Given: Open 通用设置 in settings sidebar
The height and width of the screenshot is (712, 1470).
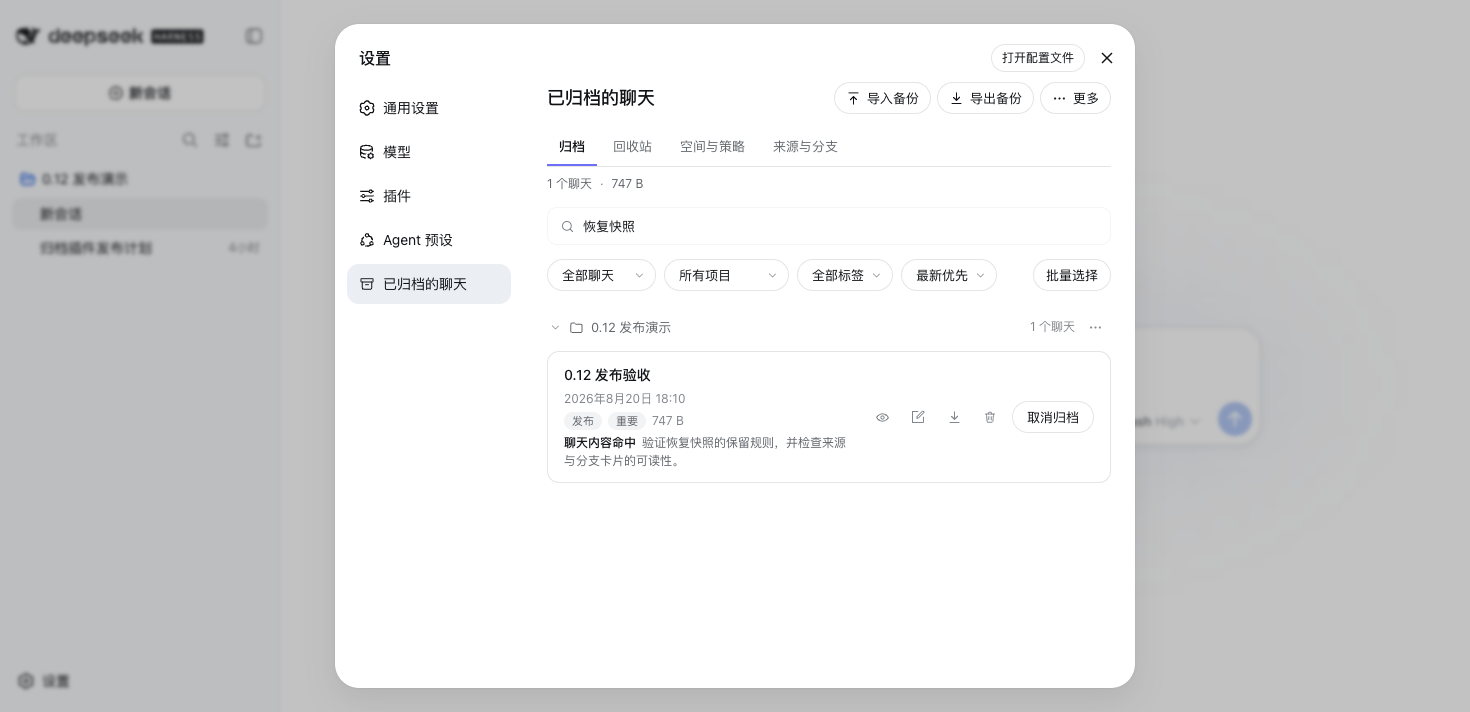Looking at the screenshot, I should (x=429, y=108).
